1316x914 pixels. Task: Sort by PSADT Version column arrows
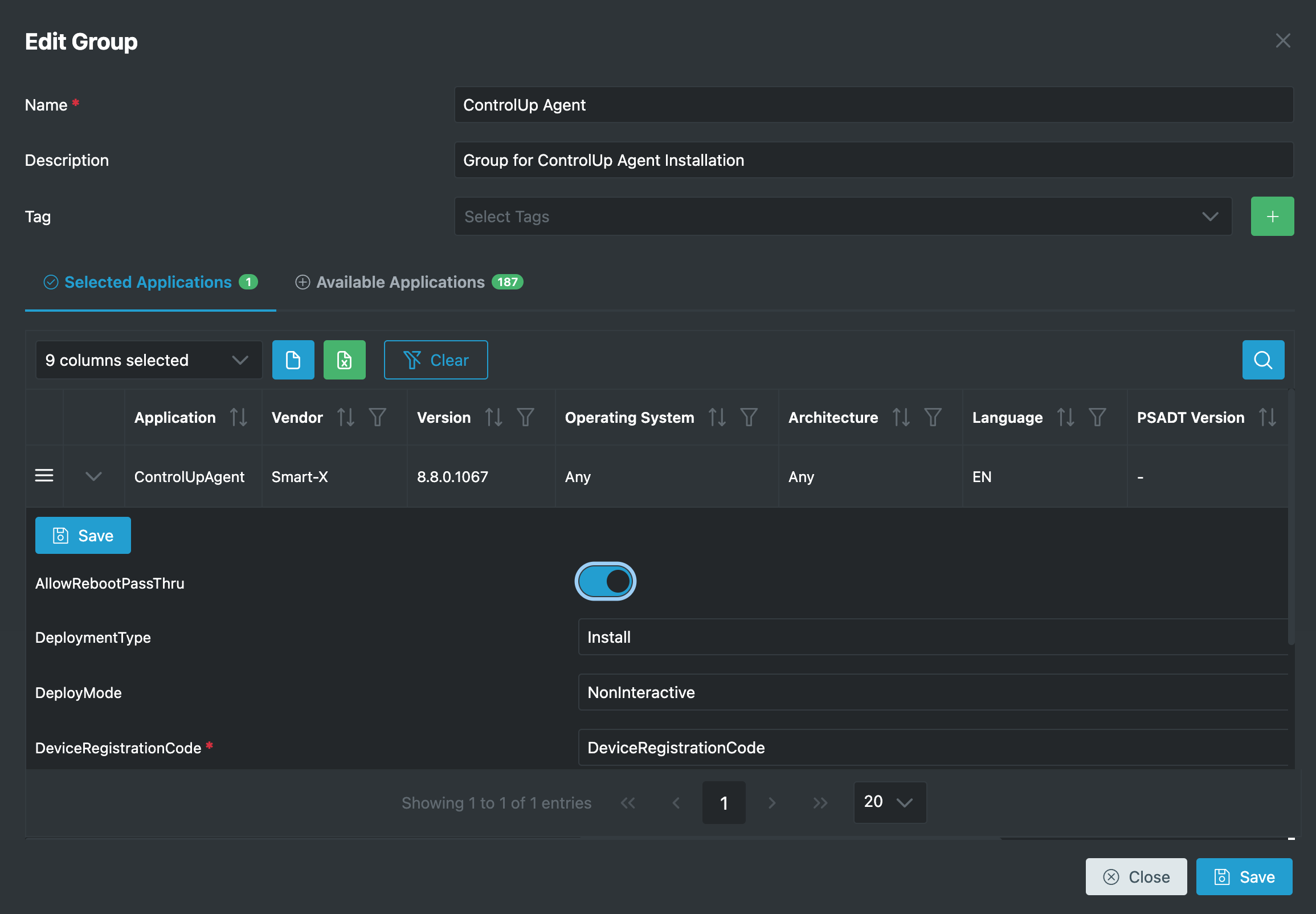pyautogui.click(x=1268, y=418)
